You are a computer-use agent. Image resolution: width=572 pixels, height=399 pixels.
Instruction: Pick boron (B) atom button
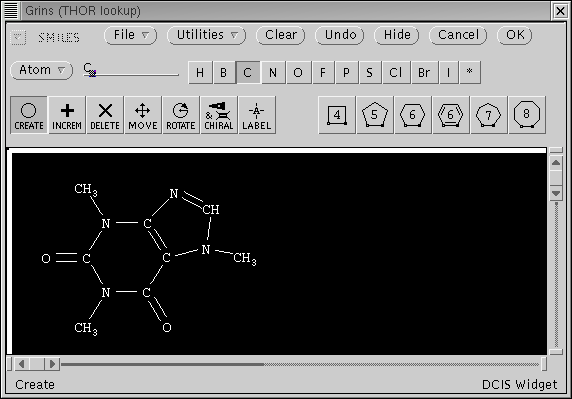point(224,73)
